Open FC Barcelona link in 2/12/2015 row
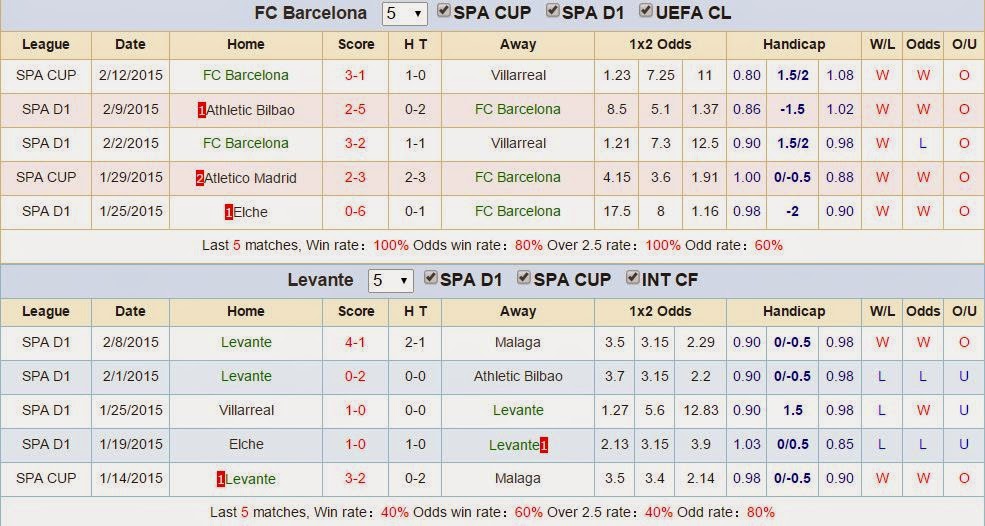 click(x=246, y=75)
